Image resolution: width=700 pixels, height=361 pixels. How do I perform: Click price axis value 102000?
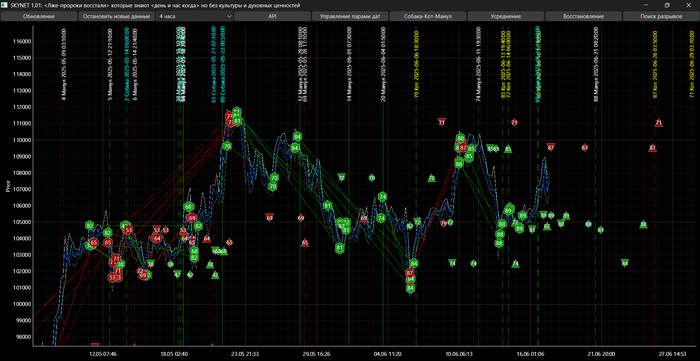23,271
